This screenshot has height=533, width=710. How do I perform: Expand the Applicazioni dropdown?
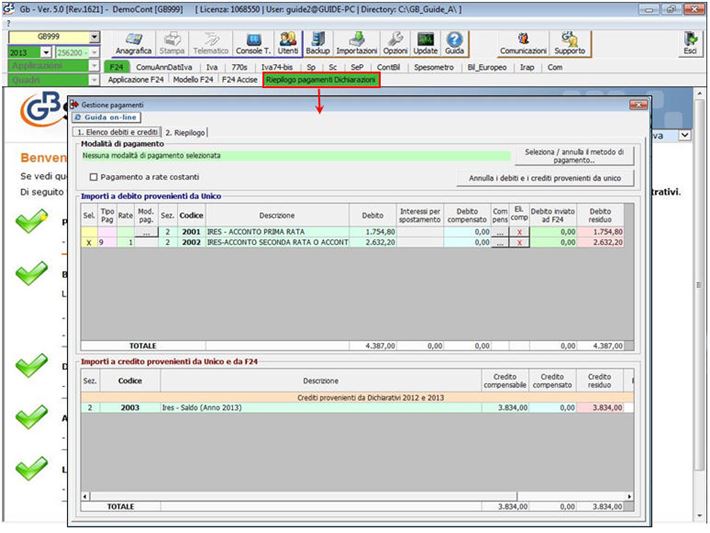tap(94, 66)
